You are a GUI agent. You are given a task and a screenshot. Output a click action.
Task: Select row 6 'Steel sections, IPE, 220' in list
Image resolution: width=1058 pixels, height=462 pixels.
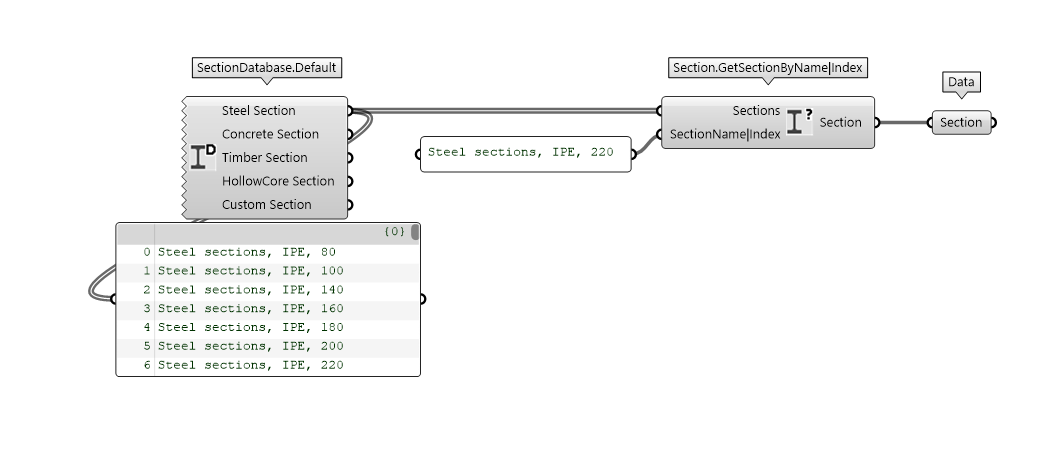(x=250, y=366)
